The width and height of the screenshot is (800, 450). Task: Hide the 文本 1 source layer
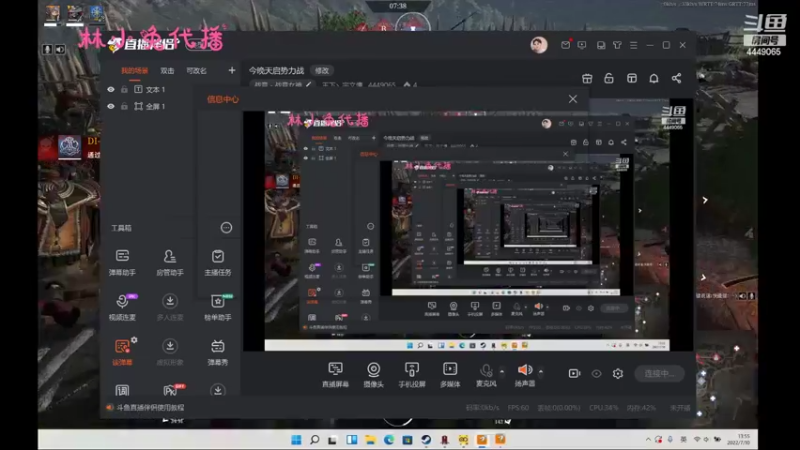click(111, 89)
